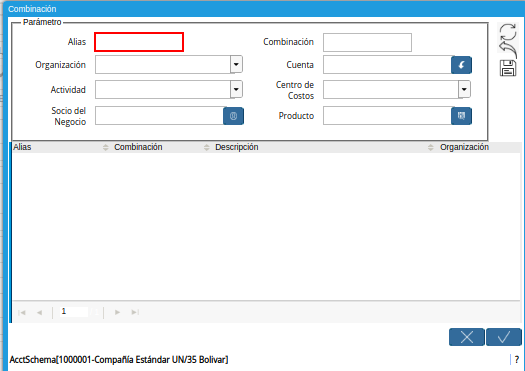
Task: Sort by the Combinación column header
Action: click(x=138, y=147)
